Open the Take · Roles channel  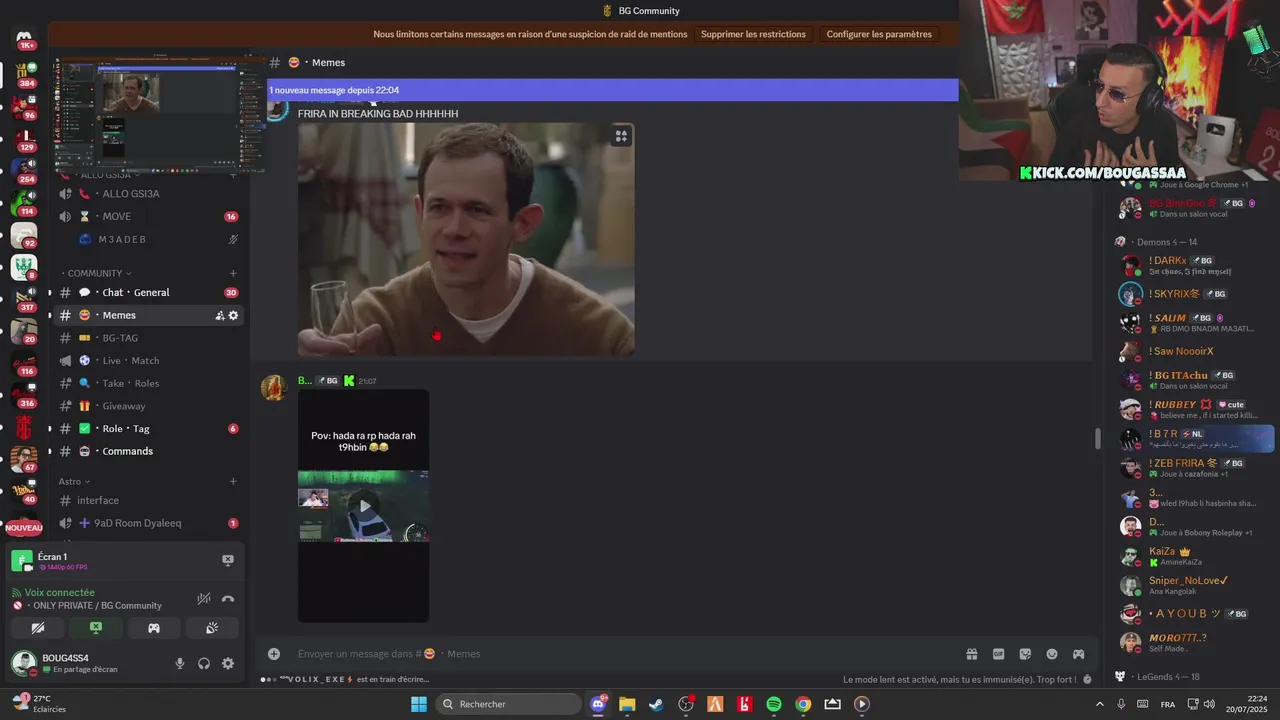pos(148,383)
